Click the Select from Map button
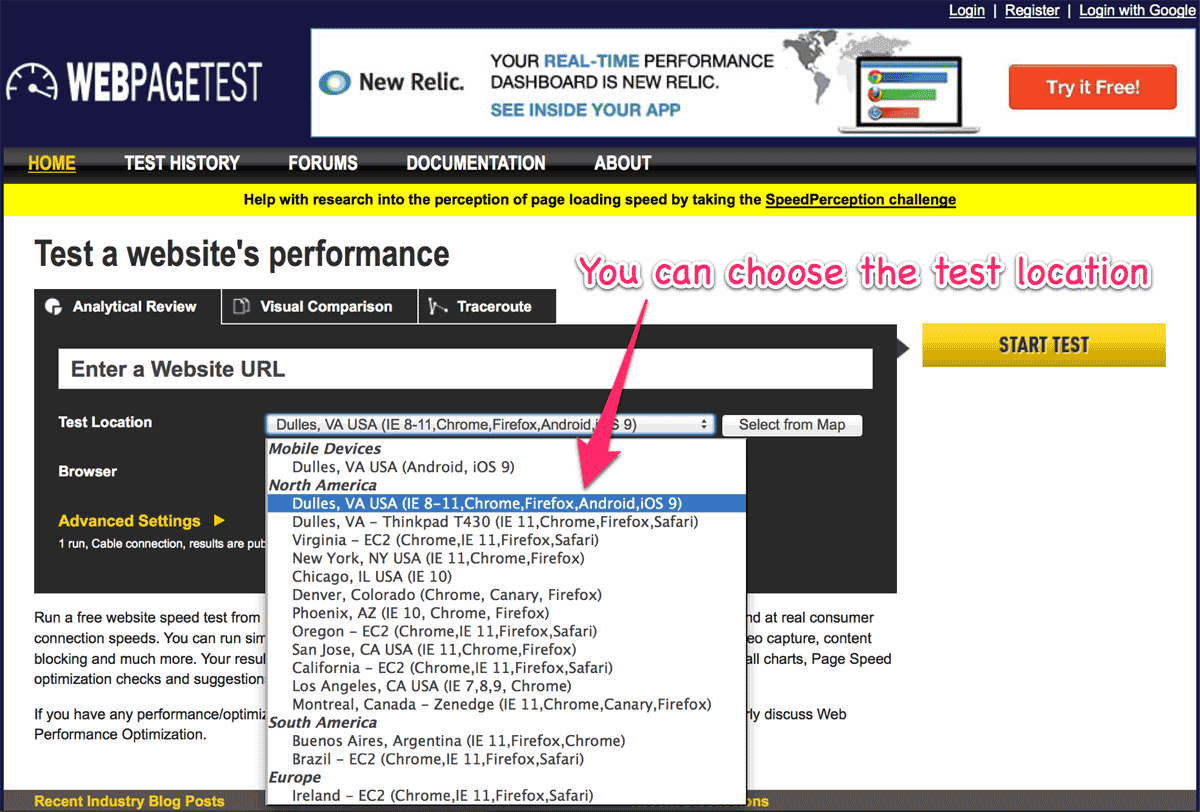 point(792,424)
